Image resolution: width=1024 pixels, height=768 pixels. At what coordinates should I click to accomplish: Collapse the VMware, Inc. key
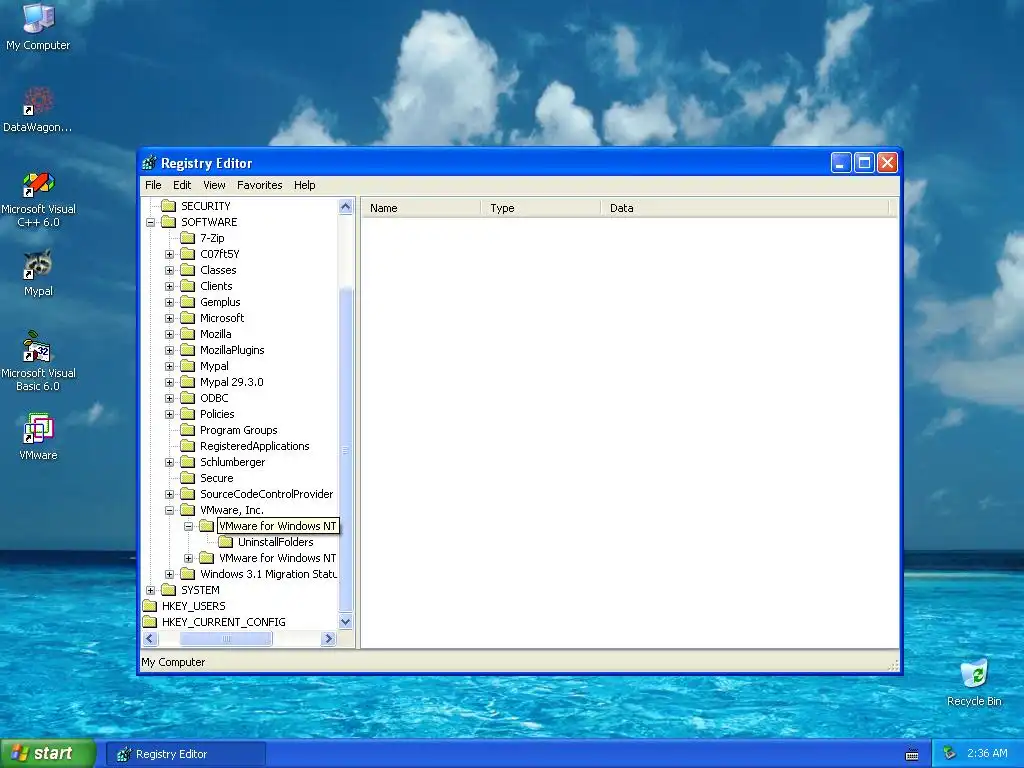[x=170, y=510]
